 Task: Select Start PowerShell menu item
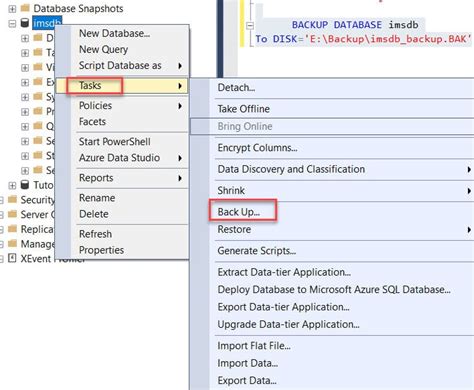click(123, 142)
